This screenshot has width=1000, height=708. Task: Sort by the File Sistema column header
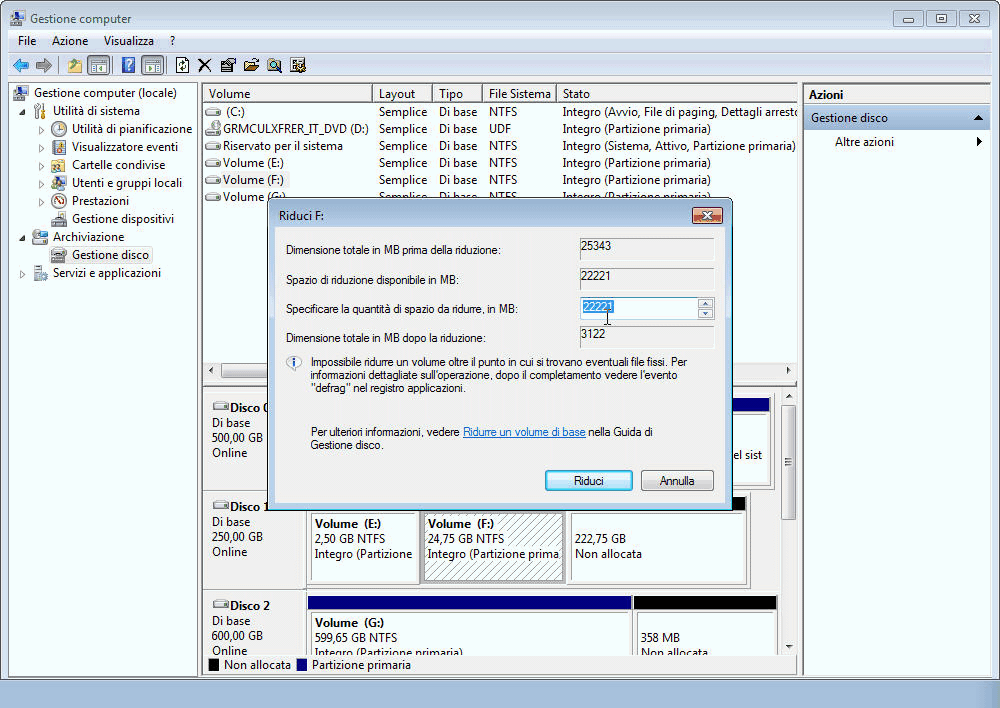[x=519, y=94]
